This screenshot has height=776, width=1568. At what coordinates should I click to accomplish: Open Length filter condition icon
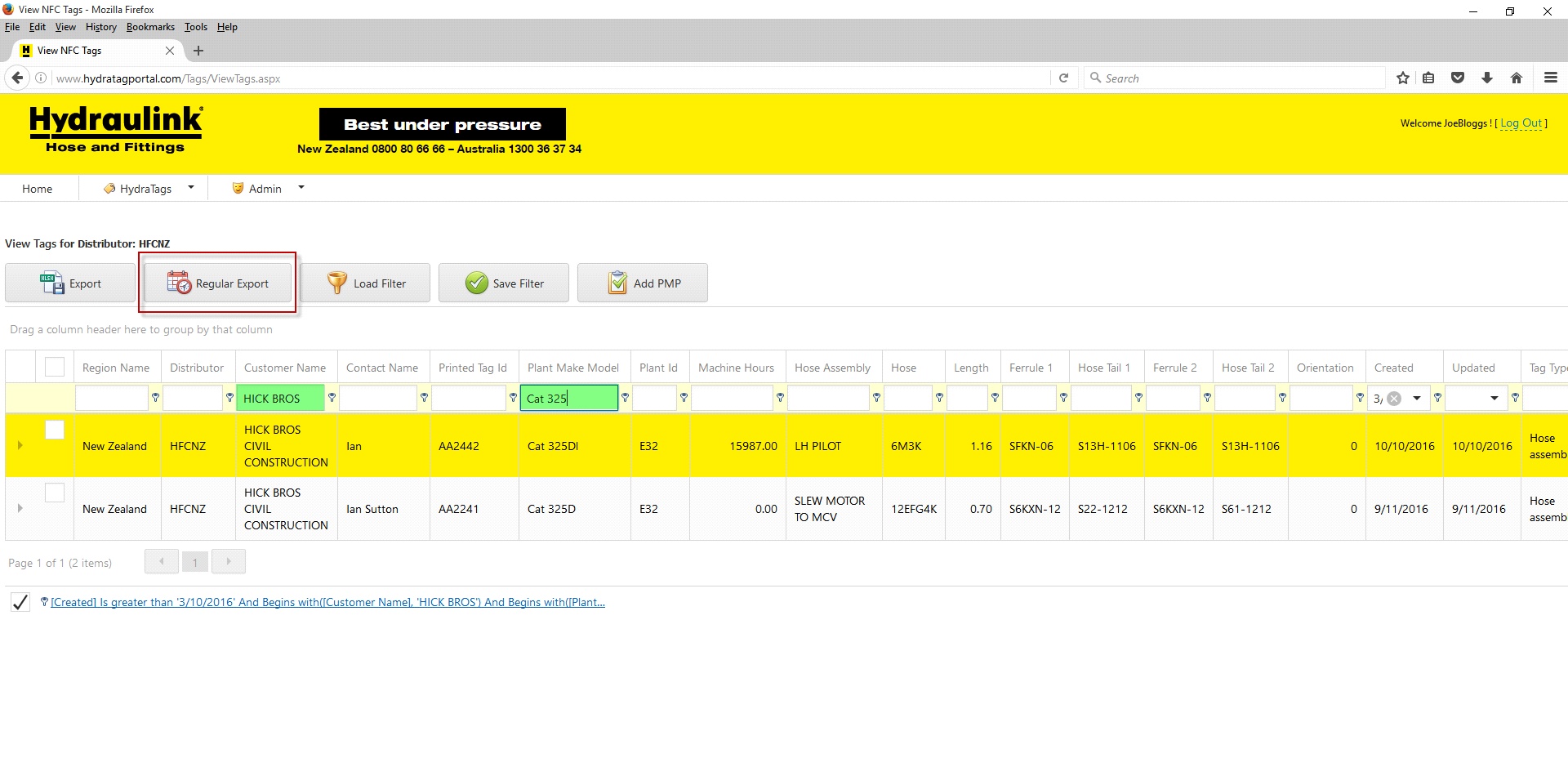(x=995, y=398)
